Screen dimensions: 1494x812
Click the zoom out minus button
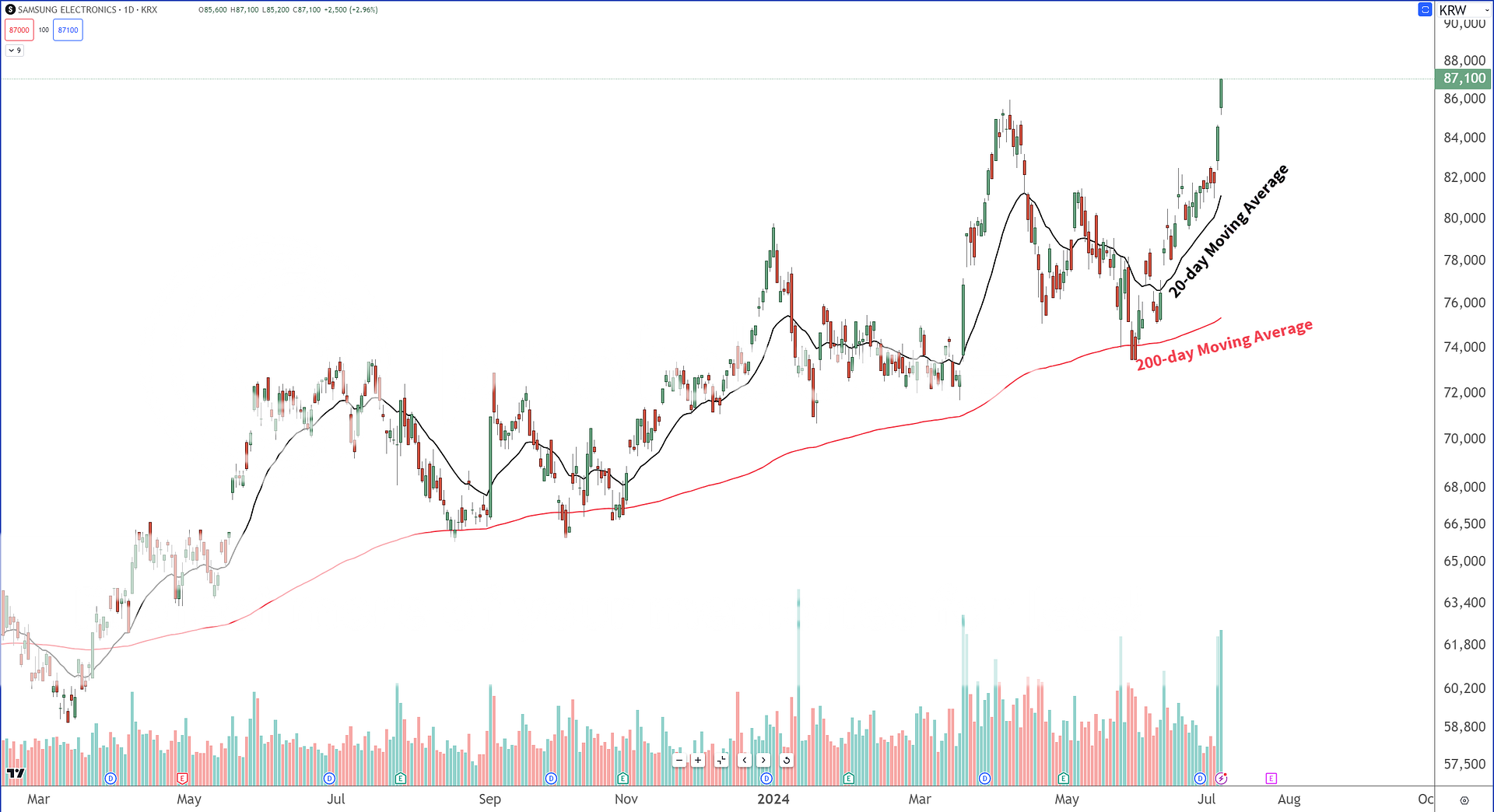pos(679,760)
